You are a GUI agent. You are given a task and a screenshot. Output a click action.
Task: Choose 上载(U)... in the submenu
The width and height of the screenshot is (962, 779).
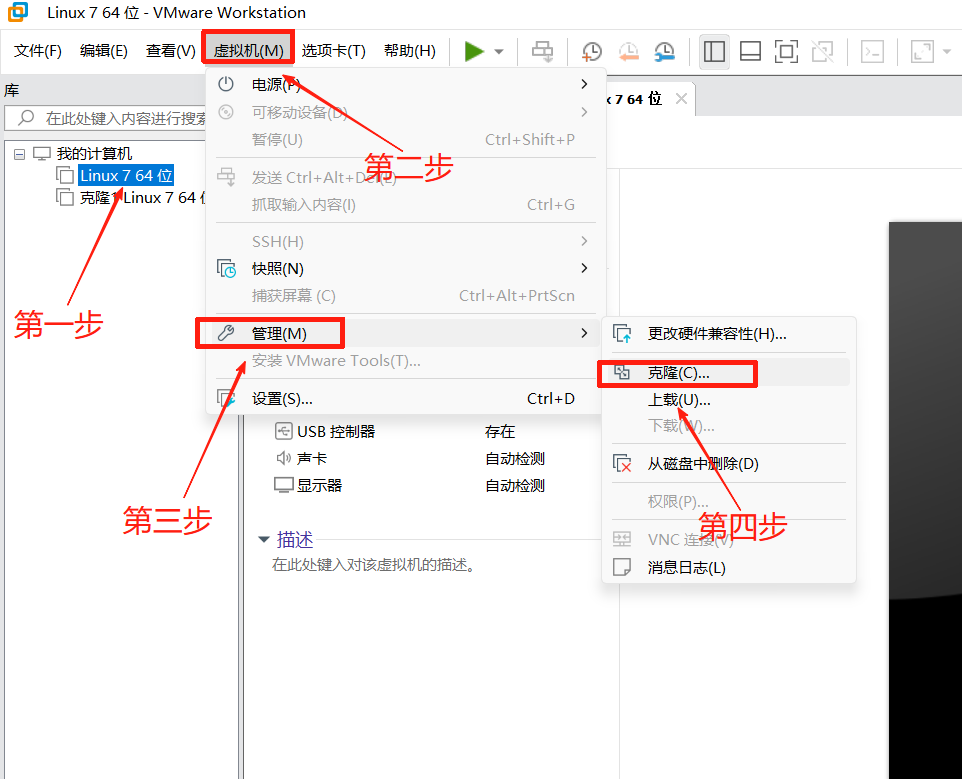tap(729, 400)
